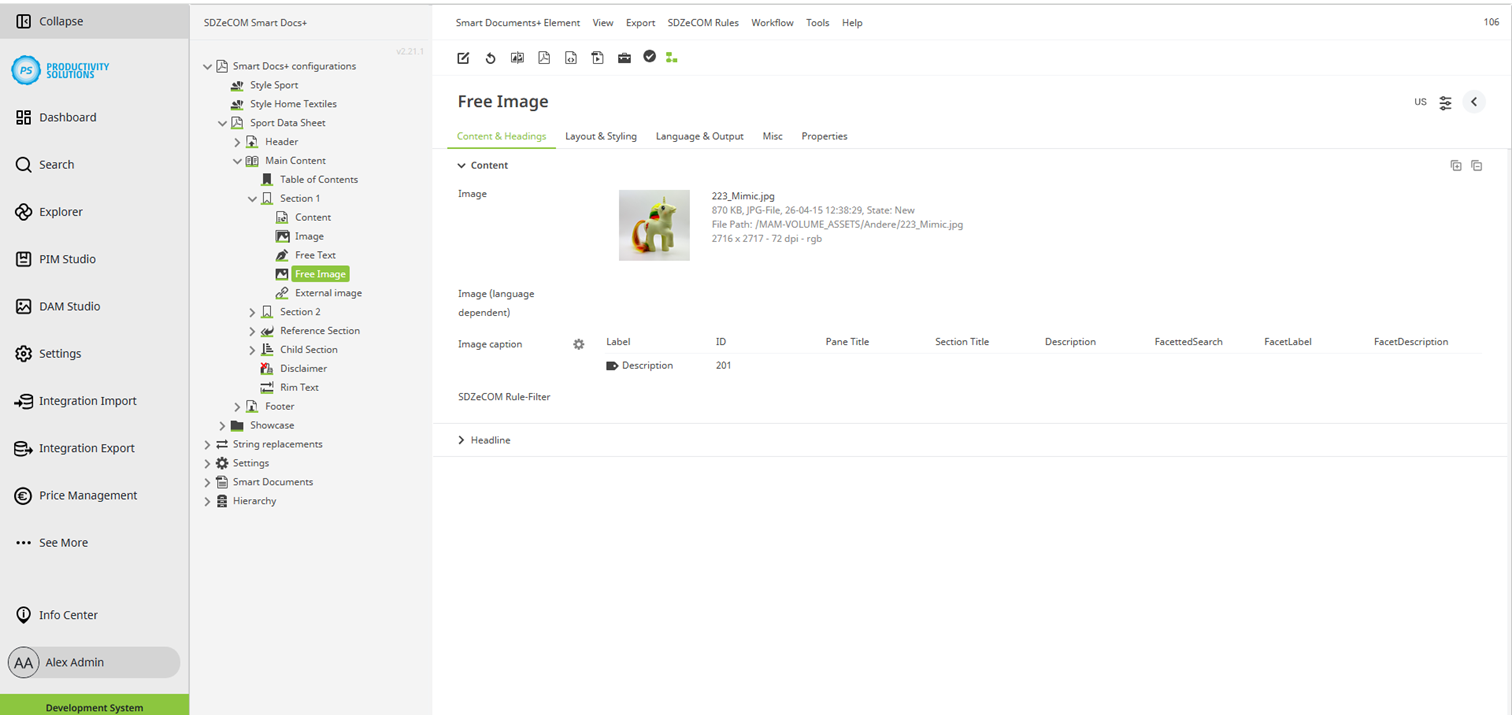Expand the Section 2 tree node

coord(253,312)
